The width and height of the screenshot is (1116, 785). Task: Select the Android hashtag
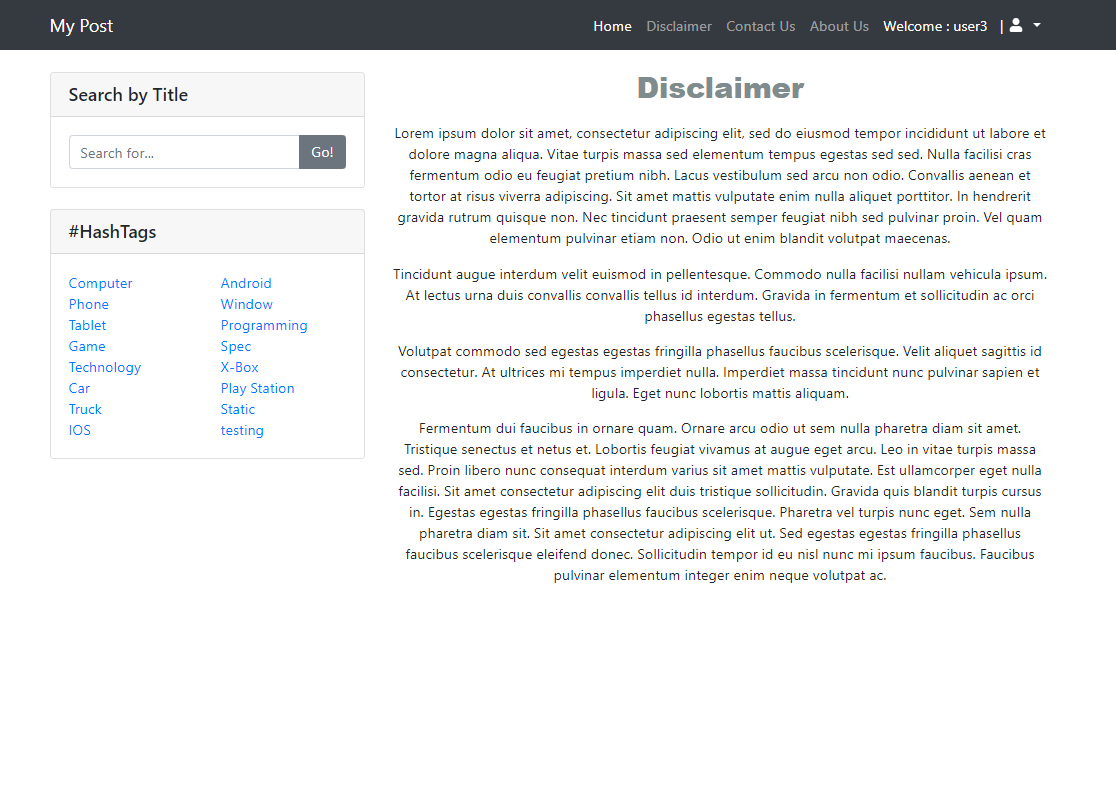point(246,283)
